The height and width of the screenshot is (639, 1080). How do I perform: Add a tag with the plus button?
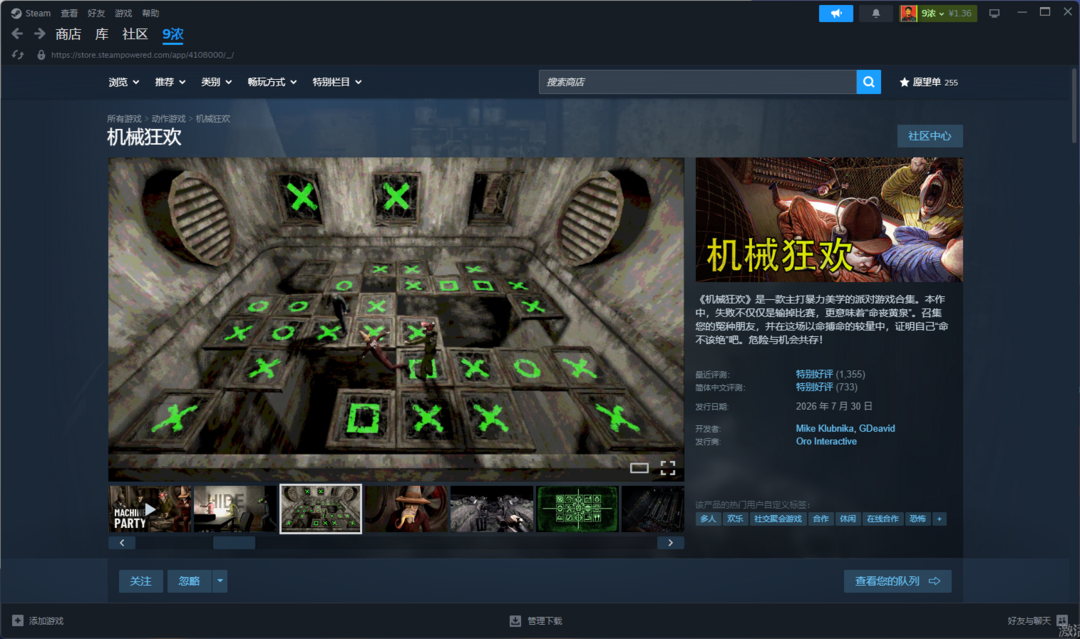[x=939, y=518]
